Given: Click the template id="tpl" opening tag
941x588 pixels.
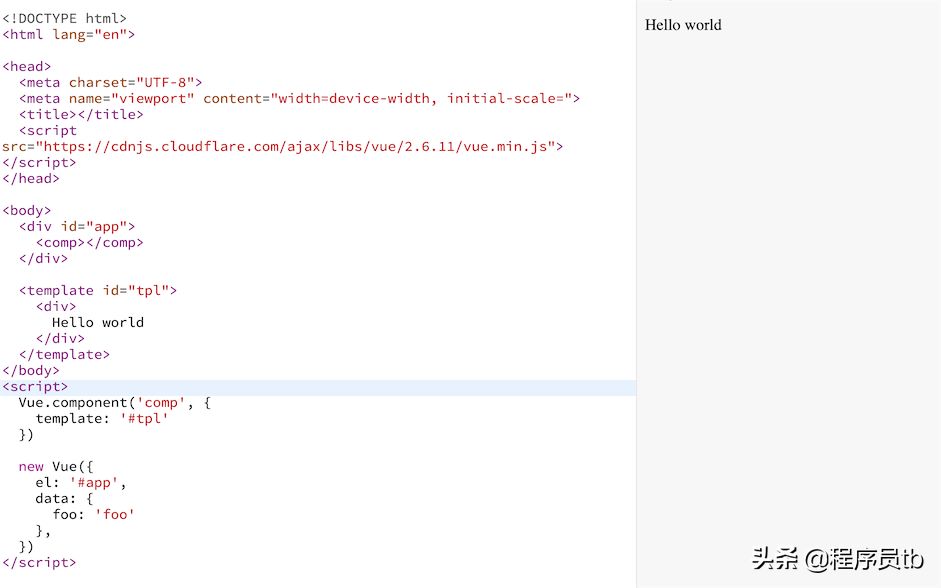Looking at the screenshot, I should coord(97,290).
